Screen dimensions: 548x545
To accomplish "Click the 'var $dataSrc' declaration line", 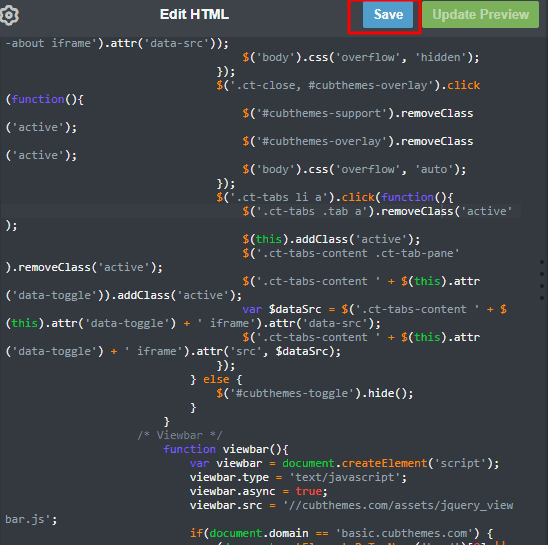I will click(374, 309).
